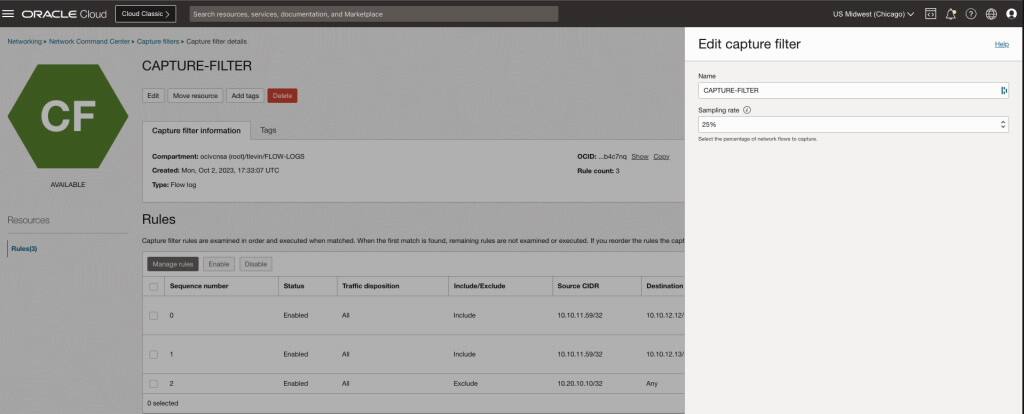Click the Enable rules button

[x=219, y=264]
